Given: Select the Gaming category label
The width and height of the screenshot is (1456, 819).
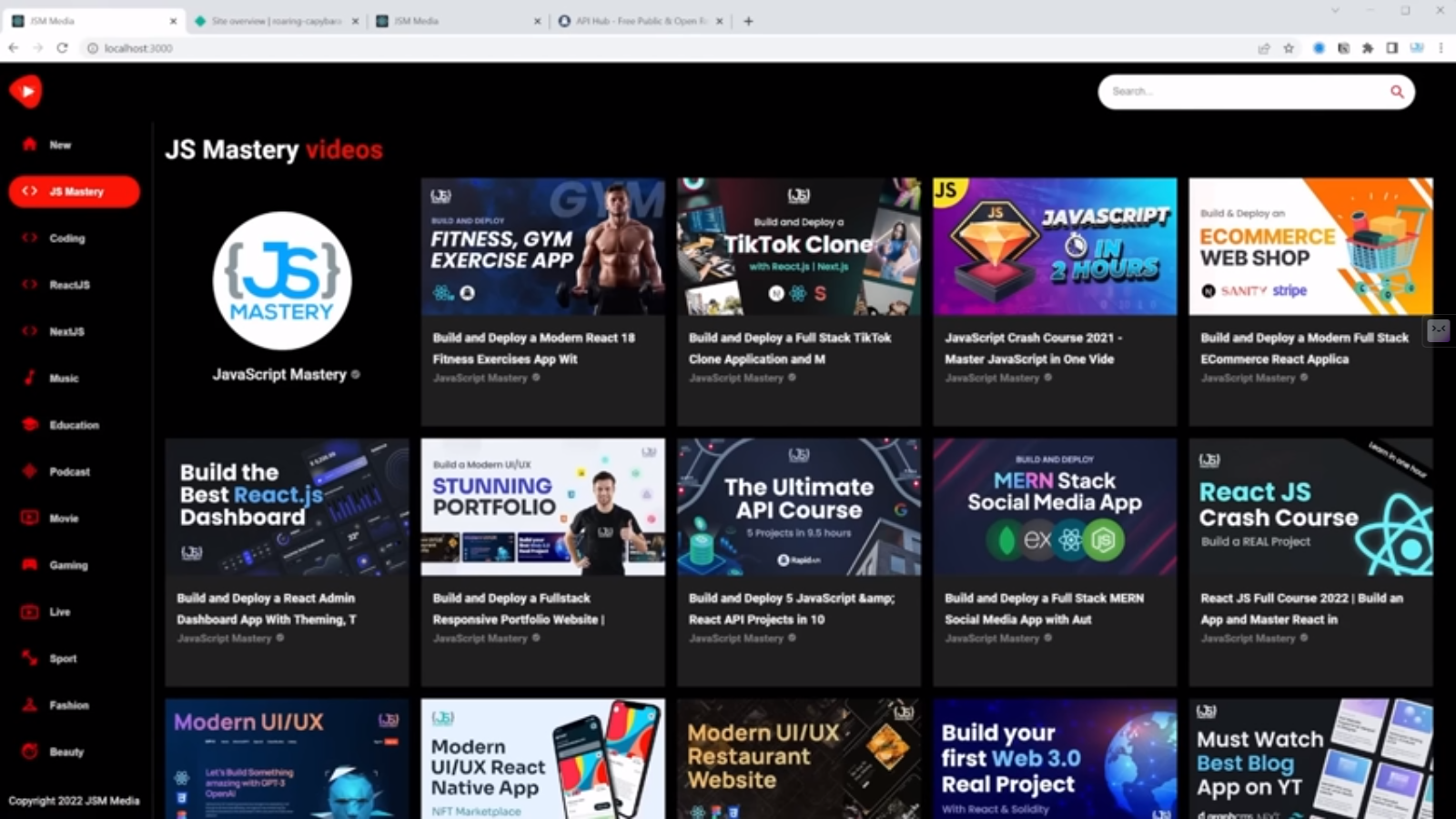Looking at the screenshot, I should (x=69, y=565).
